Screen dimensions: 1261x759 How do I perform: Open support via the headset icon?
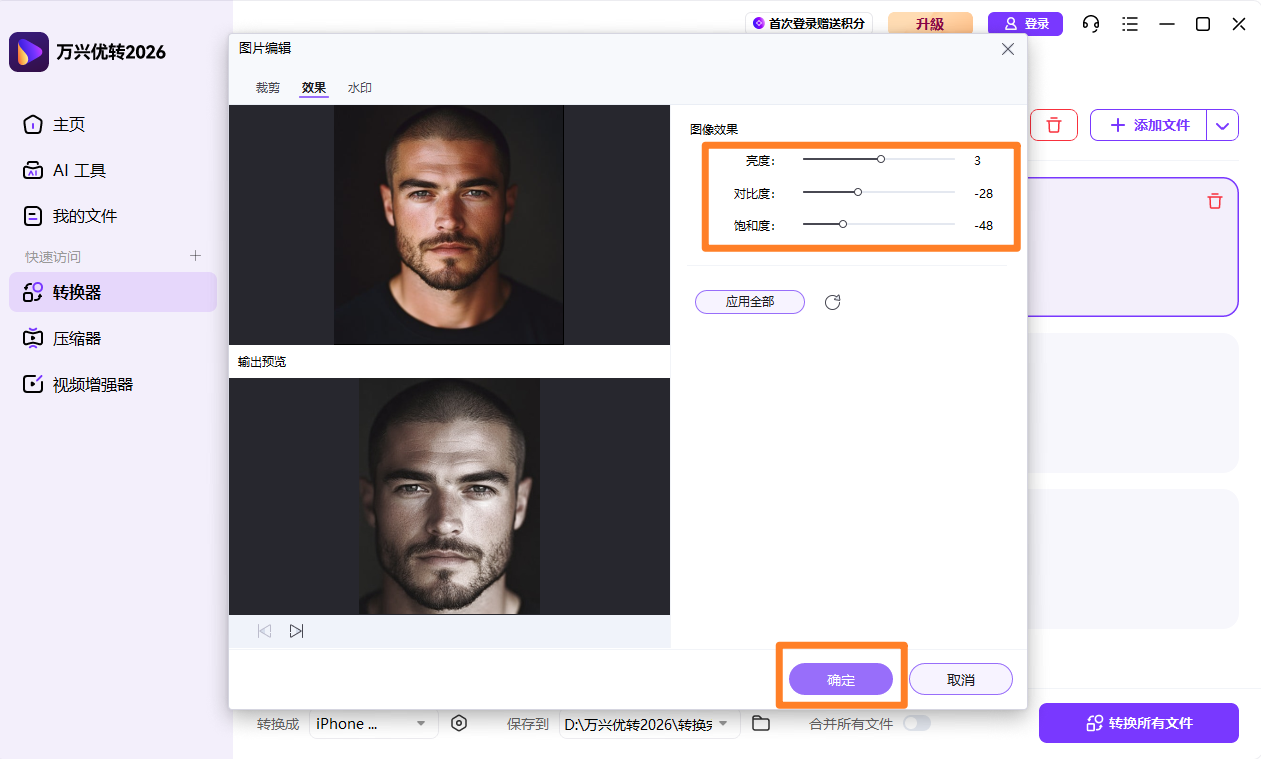click(x=1090, y=23)
